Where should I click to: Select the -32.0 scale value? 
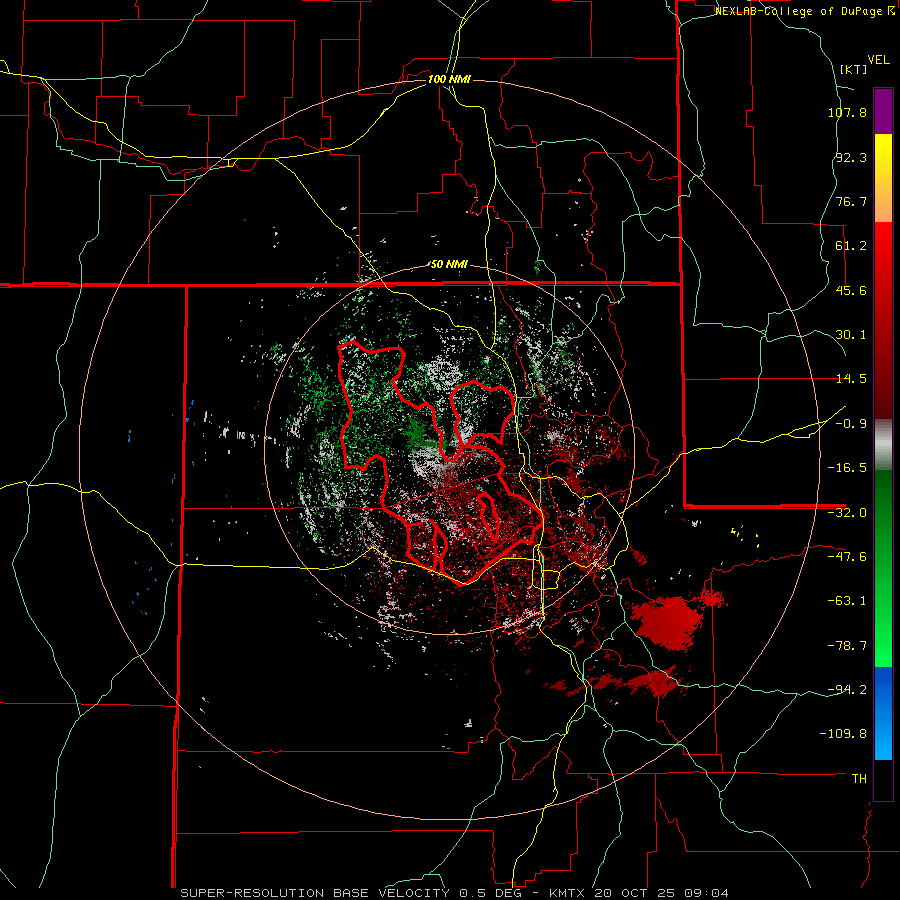tap(847, 513)
